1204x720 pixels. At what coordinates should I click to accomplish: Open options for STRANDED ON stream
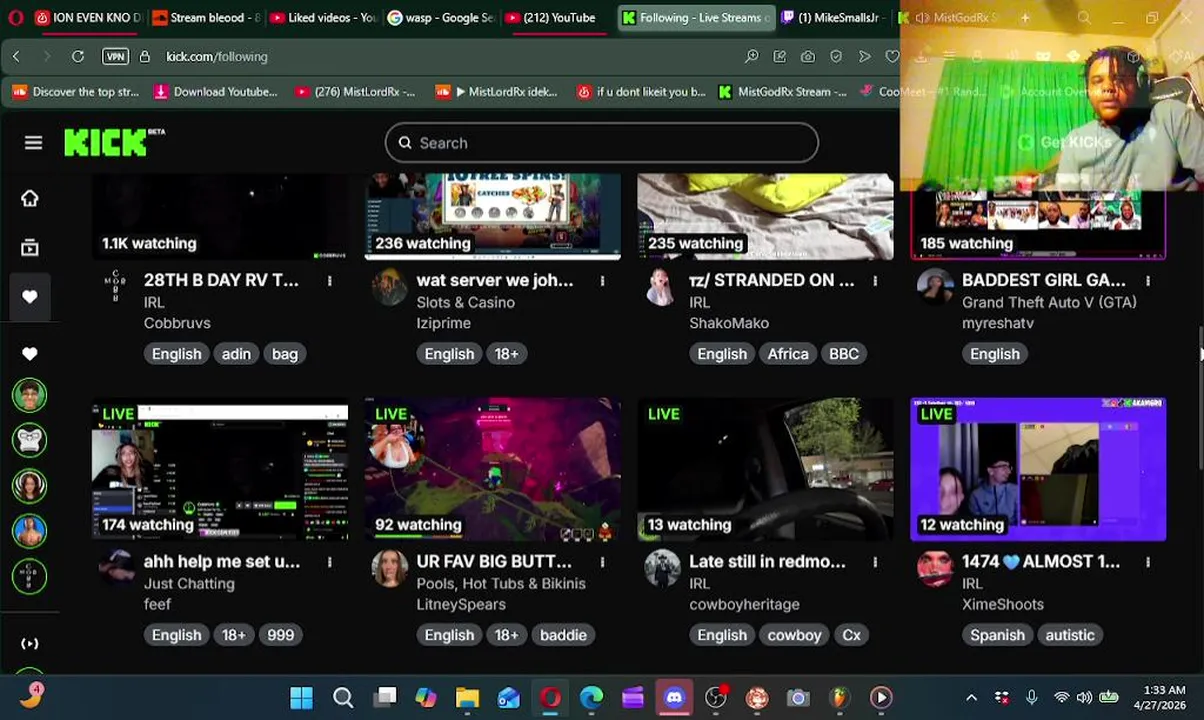click(x=875, y=281)
